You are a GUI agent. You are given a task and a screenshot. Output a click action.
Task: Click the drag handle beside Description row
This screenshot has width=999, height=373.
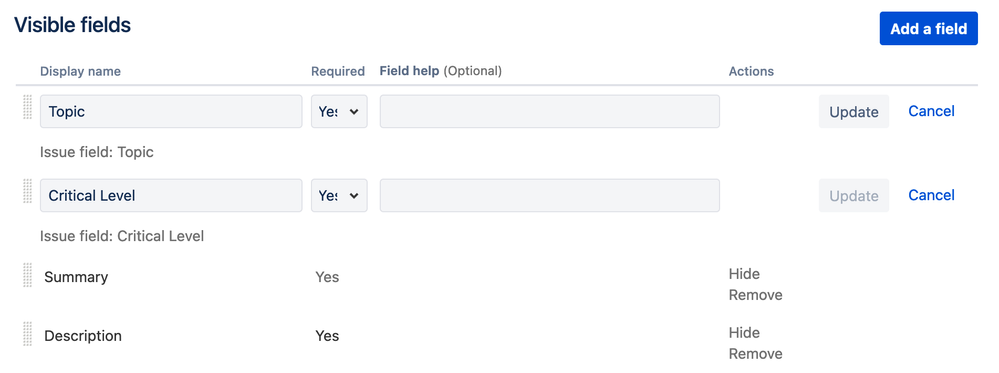(x=27, y=333)
